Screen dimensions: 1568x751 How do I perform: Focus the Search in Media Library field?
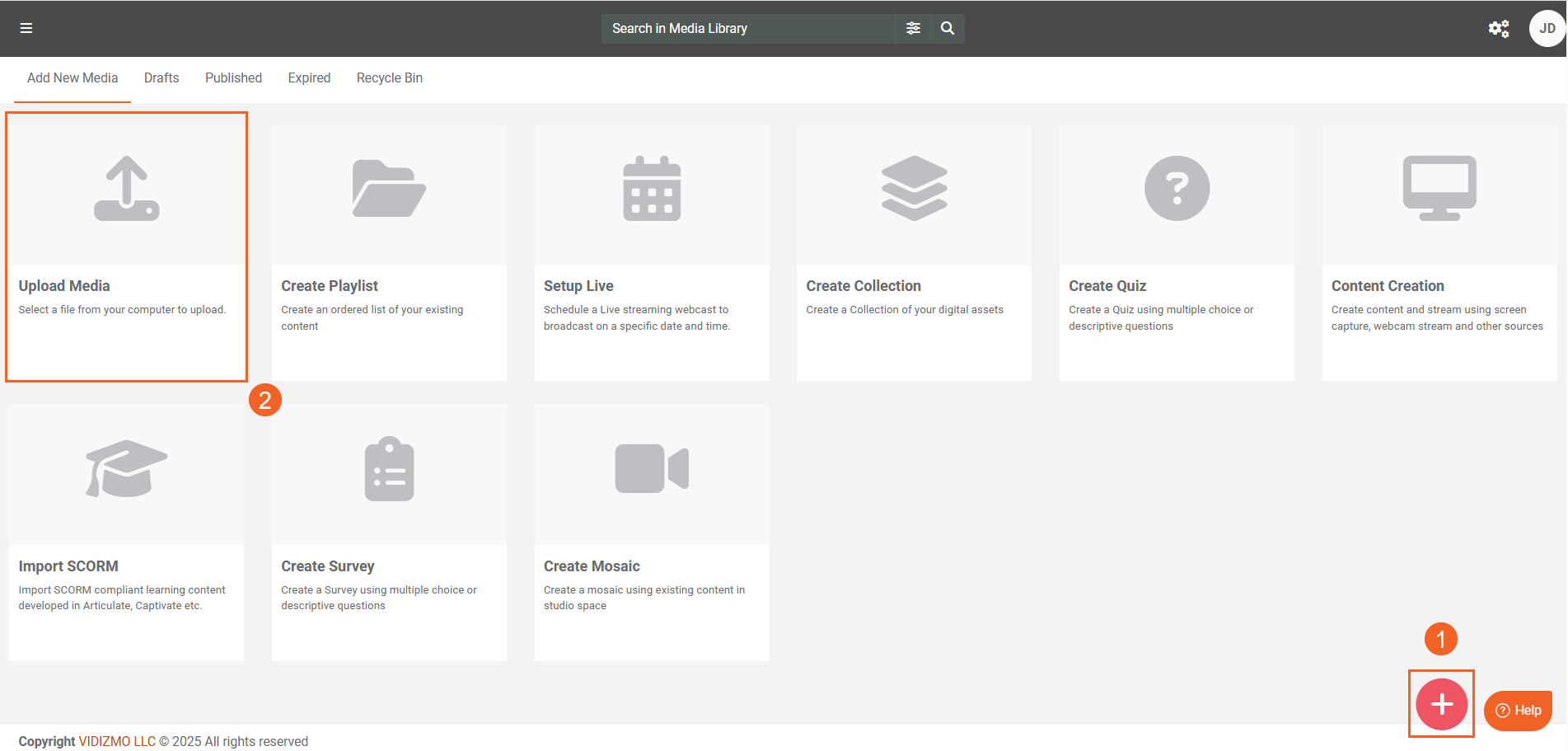(x=747, y=28)
